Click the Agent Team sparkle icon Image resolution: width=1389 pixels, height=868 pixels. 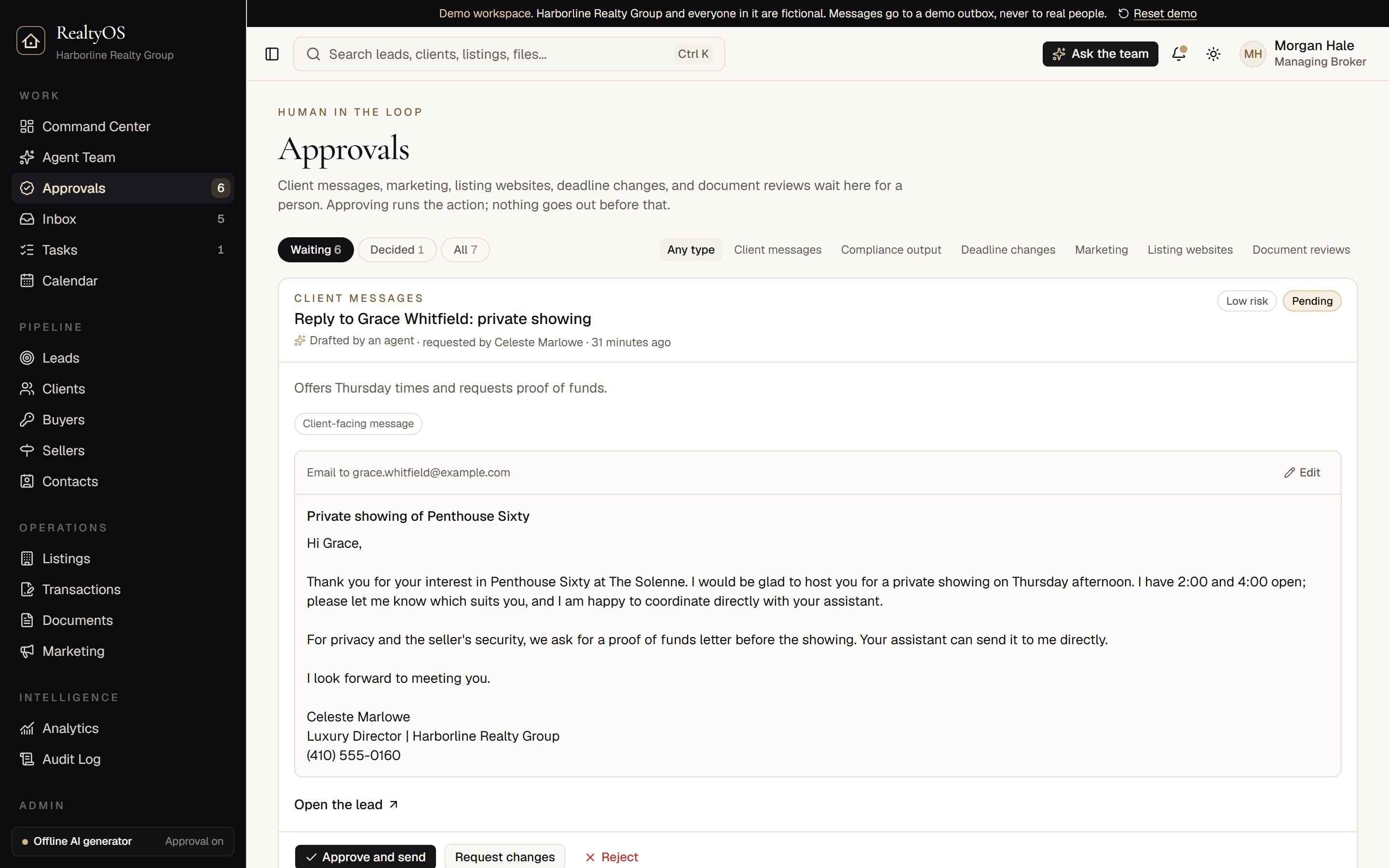27,157
